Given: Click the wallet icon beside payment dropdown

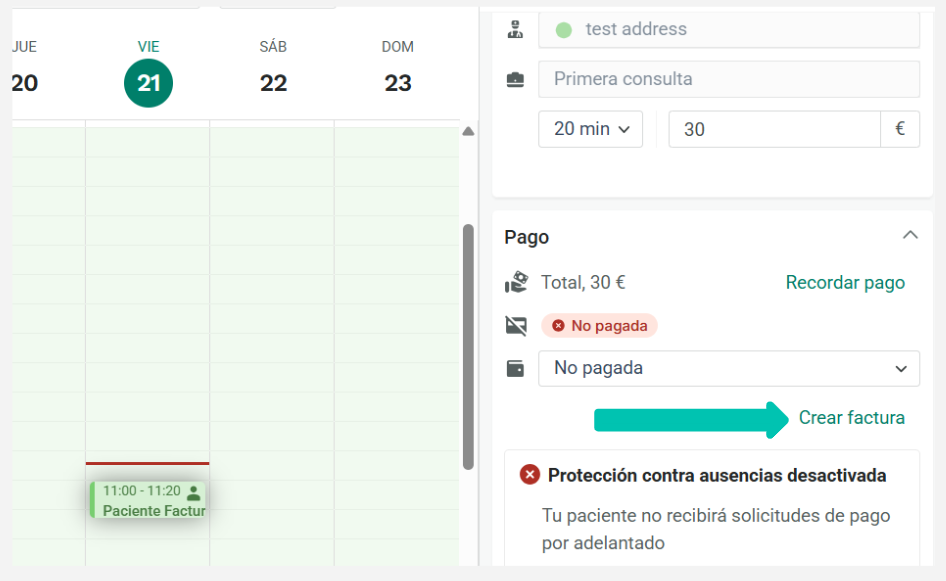Looking at the screenshot, I should [515, 368].
